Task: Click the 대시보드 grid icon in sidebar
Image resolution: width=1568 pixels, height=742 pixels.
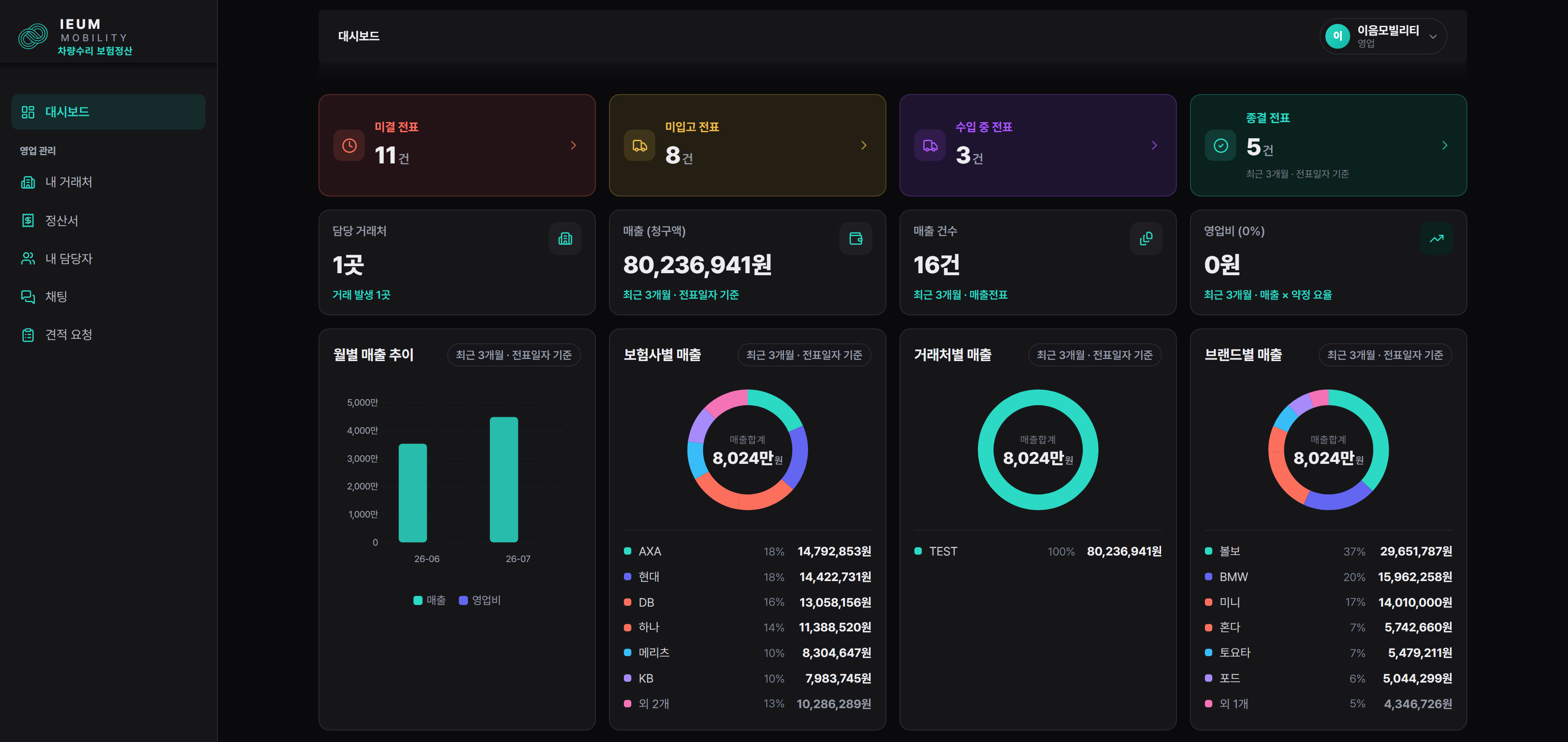Action: (x=28, y=112)
